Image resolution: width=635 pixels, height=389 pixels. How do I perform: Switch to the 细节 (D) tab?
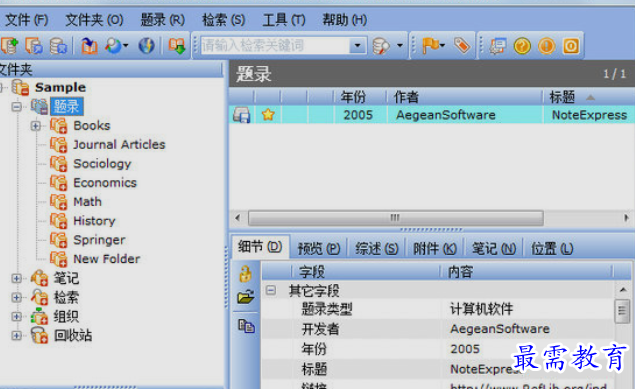point(260,247)
